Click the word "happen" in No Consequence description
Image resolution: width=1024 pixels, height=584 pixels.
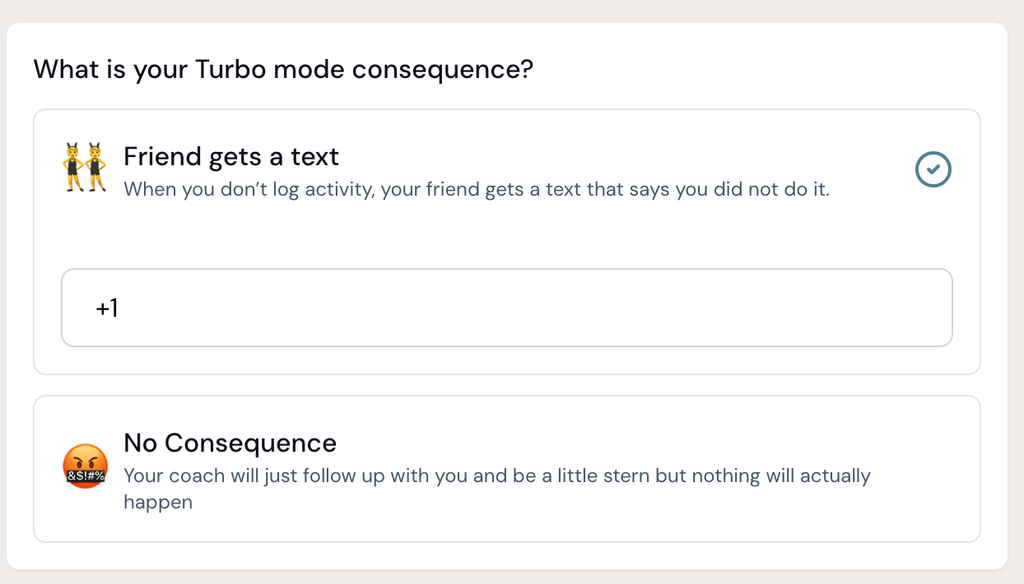point(158,502)
